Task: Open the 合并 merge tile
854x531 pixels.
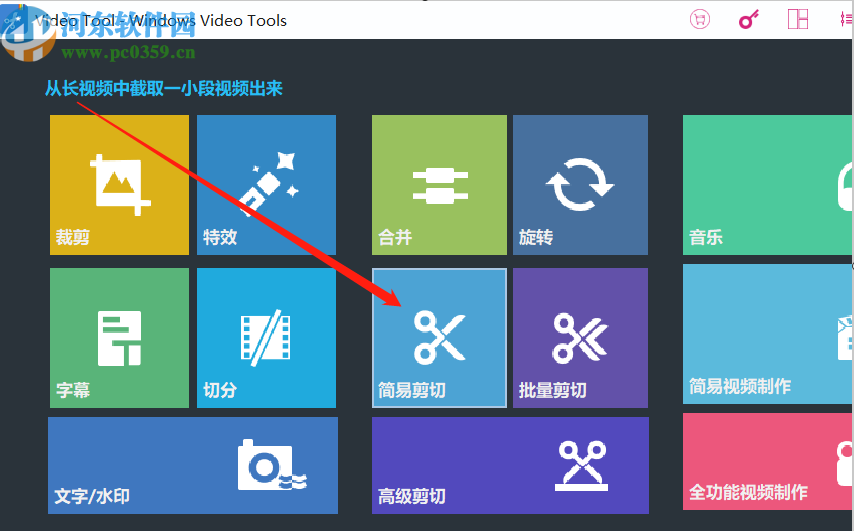Action: click(x=439, y=185)
